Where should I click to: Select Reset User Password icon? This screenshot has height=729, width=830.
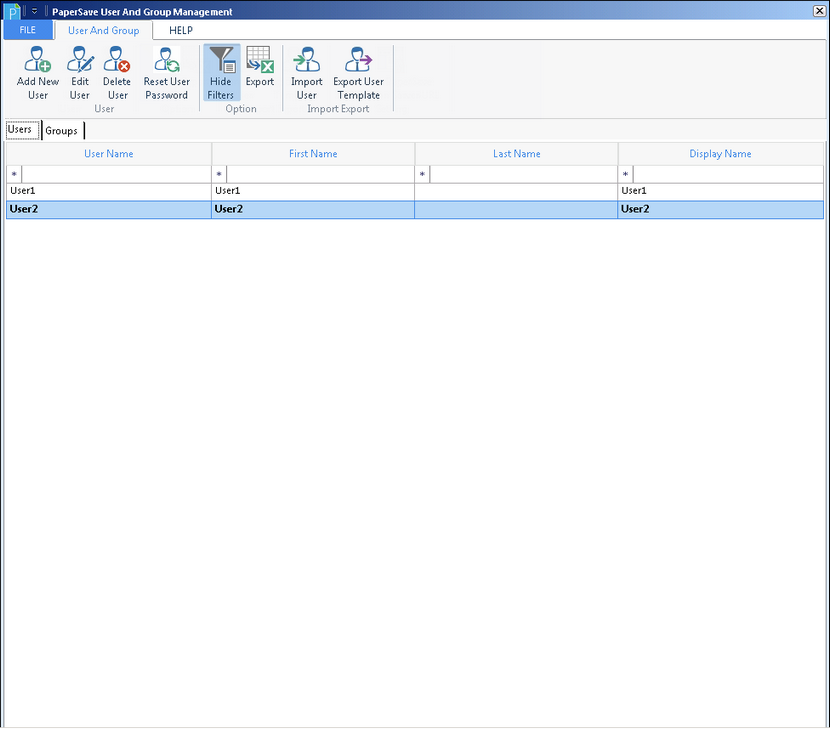pyautogui.click(x=166, y=61)
